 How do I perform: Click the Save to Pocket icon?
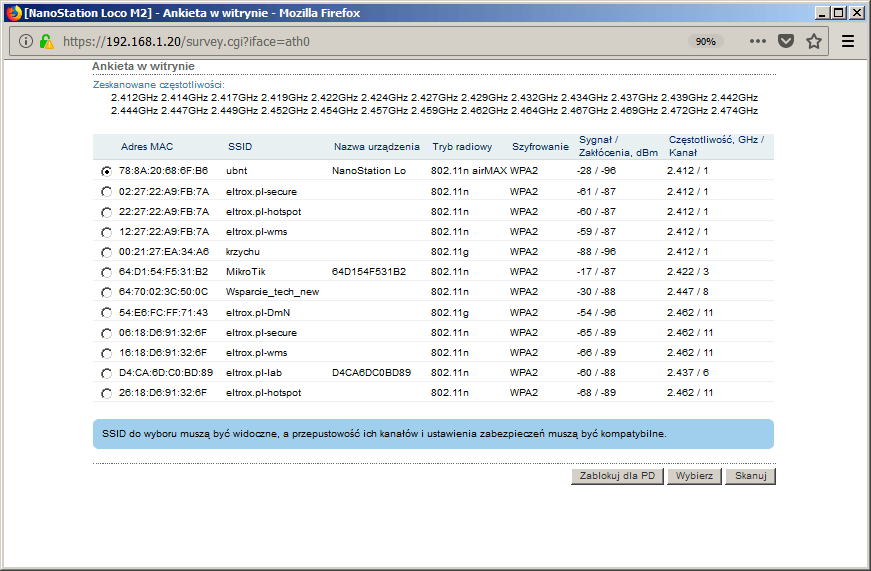786,42
